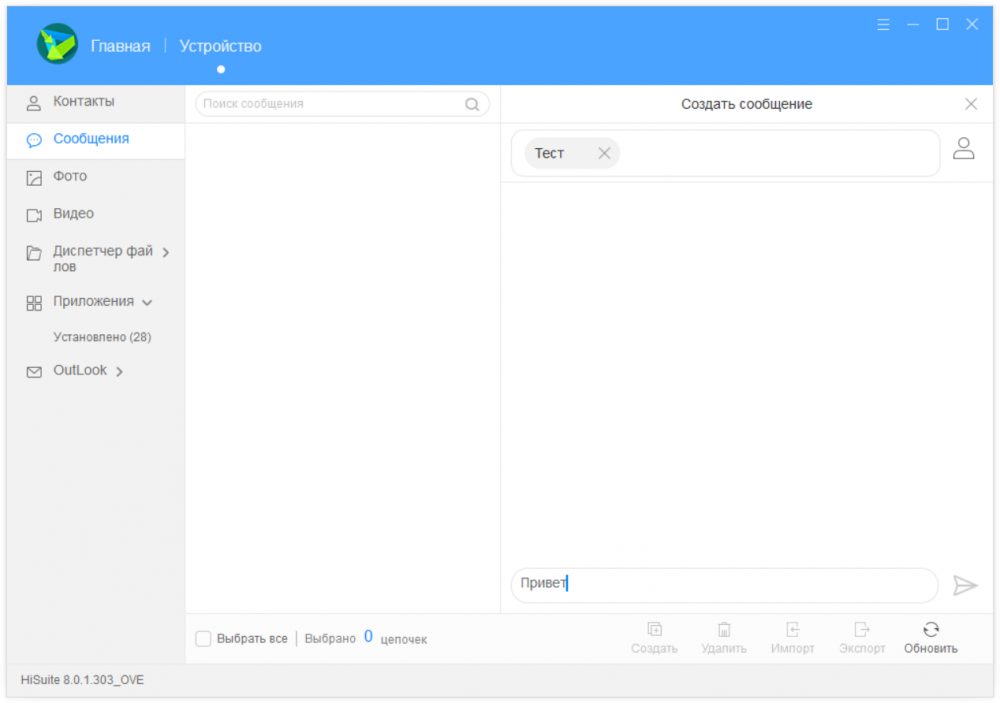Open Контакты in the sidebar

click(83, 102)
